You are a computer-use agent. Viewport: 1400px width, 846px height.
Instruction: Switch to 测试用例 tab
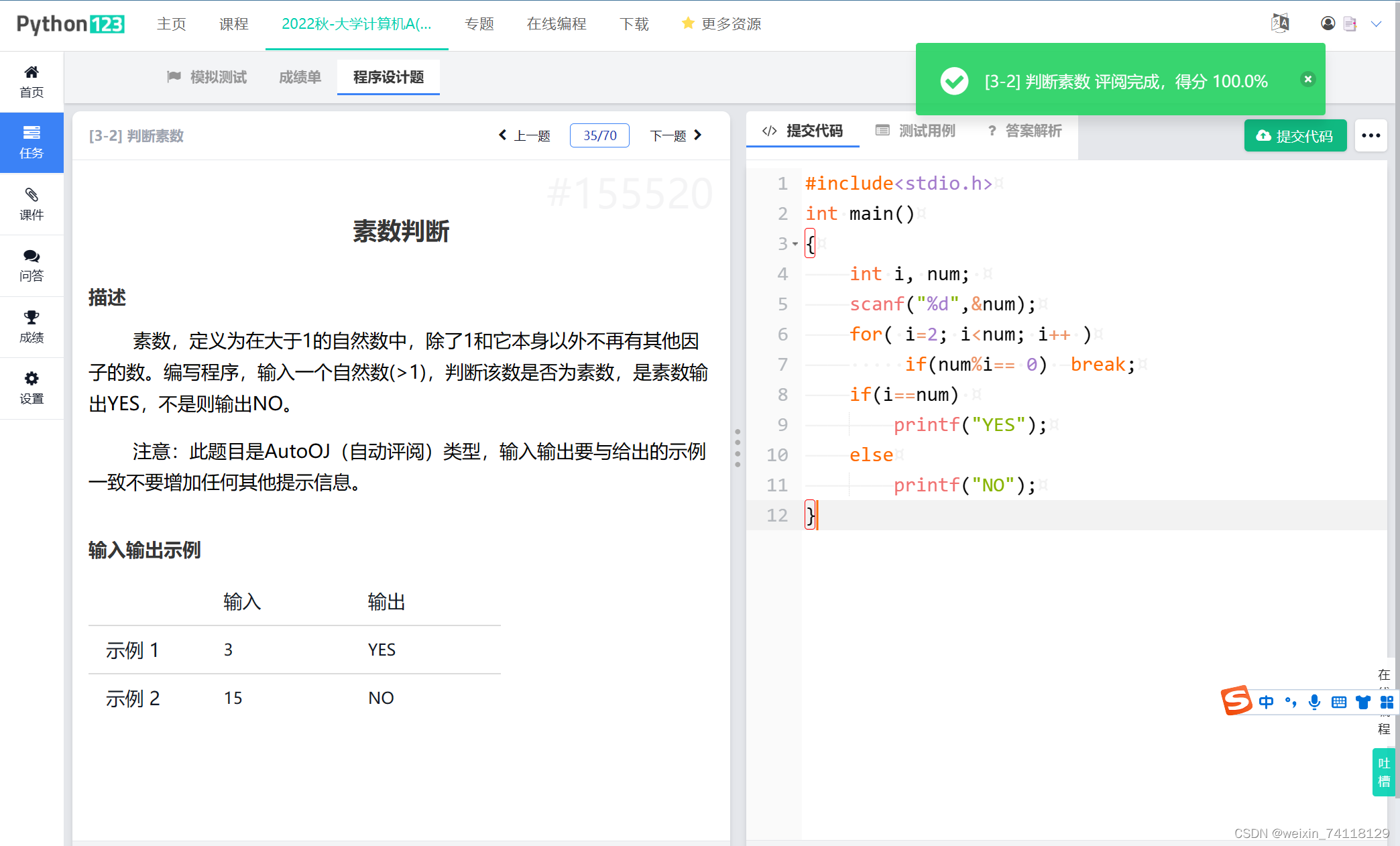tap(915, 131)
